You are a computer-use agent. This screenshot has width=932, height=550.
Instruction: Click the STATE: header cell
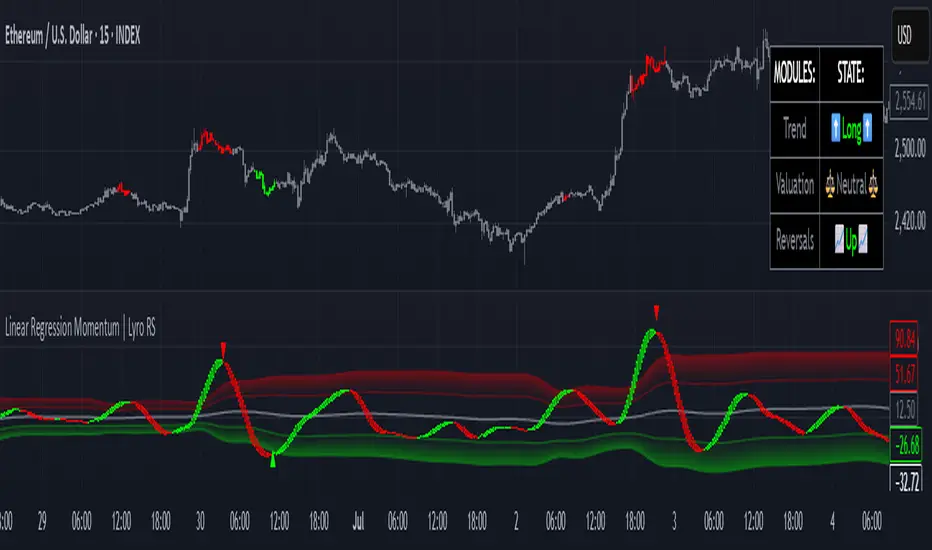click(851, 73)
